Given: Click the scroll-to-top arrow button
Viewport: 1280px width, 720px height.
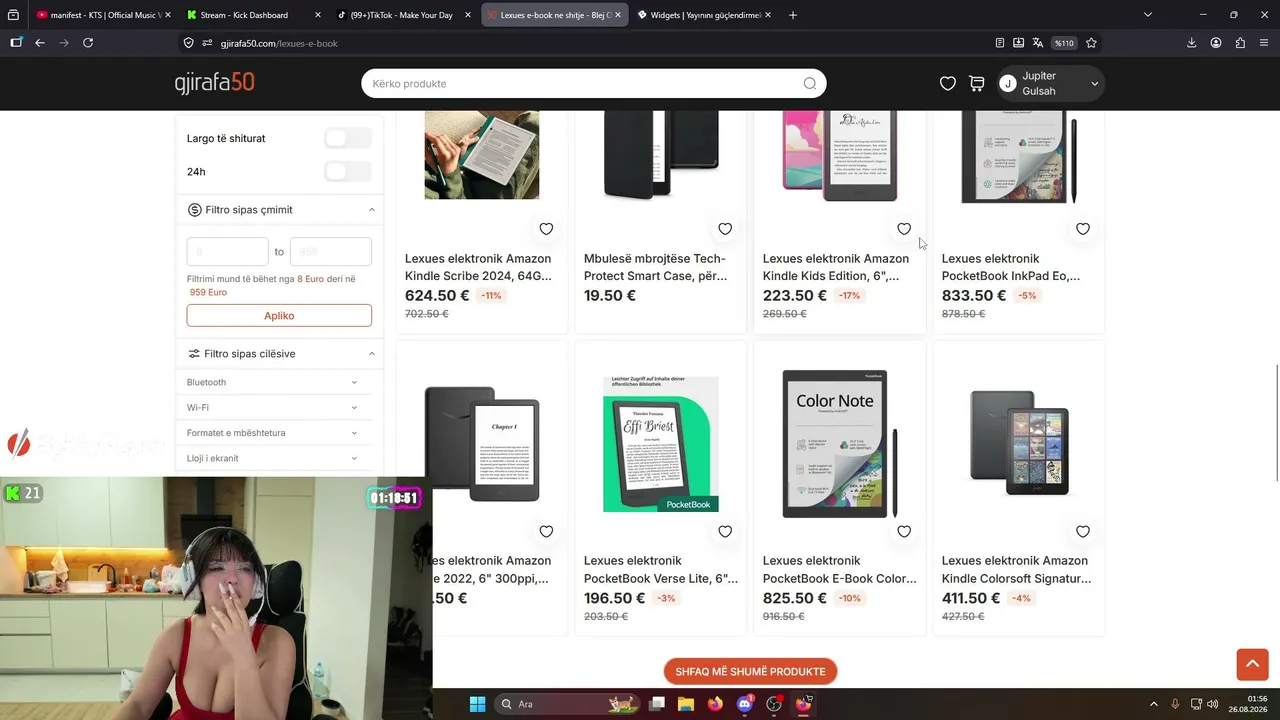Looking at the screenshot, I should point(1252,664).
